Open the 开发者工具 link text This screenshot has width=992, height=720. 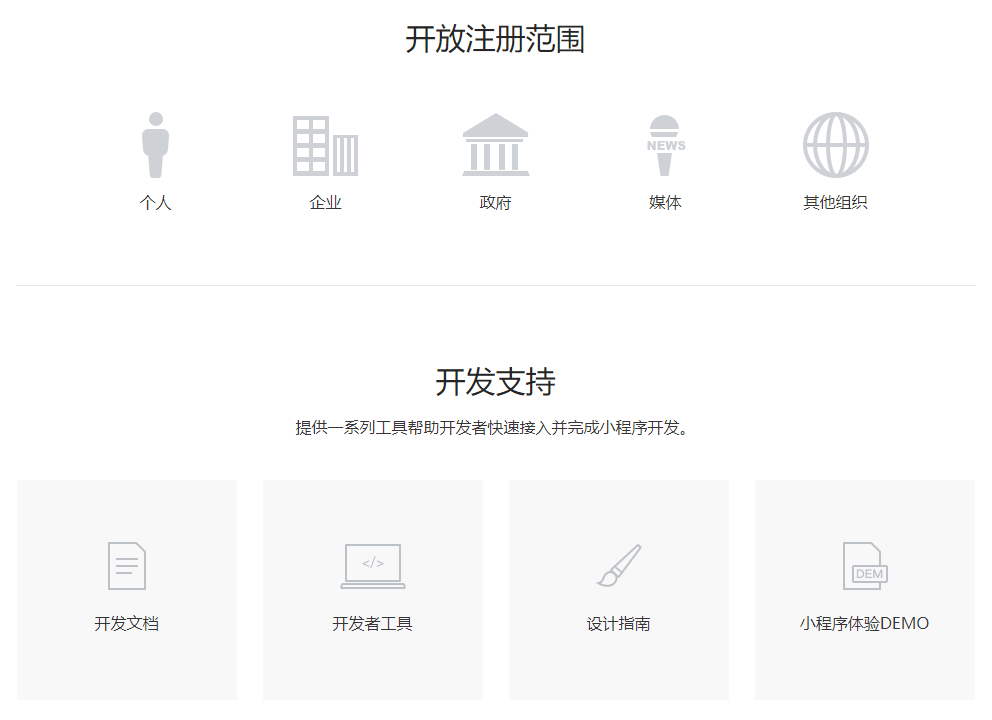coord(373,624)
